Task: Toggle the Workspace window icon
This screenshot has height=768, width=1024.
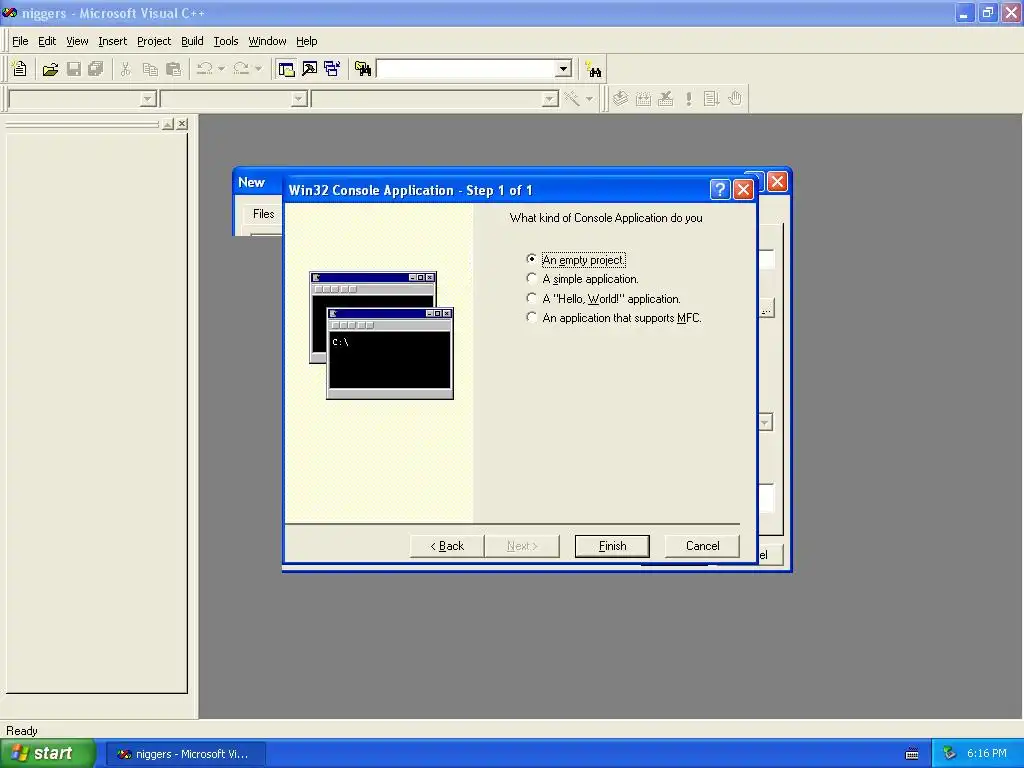Action: pos(286,69)
